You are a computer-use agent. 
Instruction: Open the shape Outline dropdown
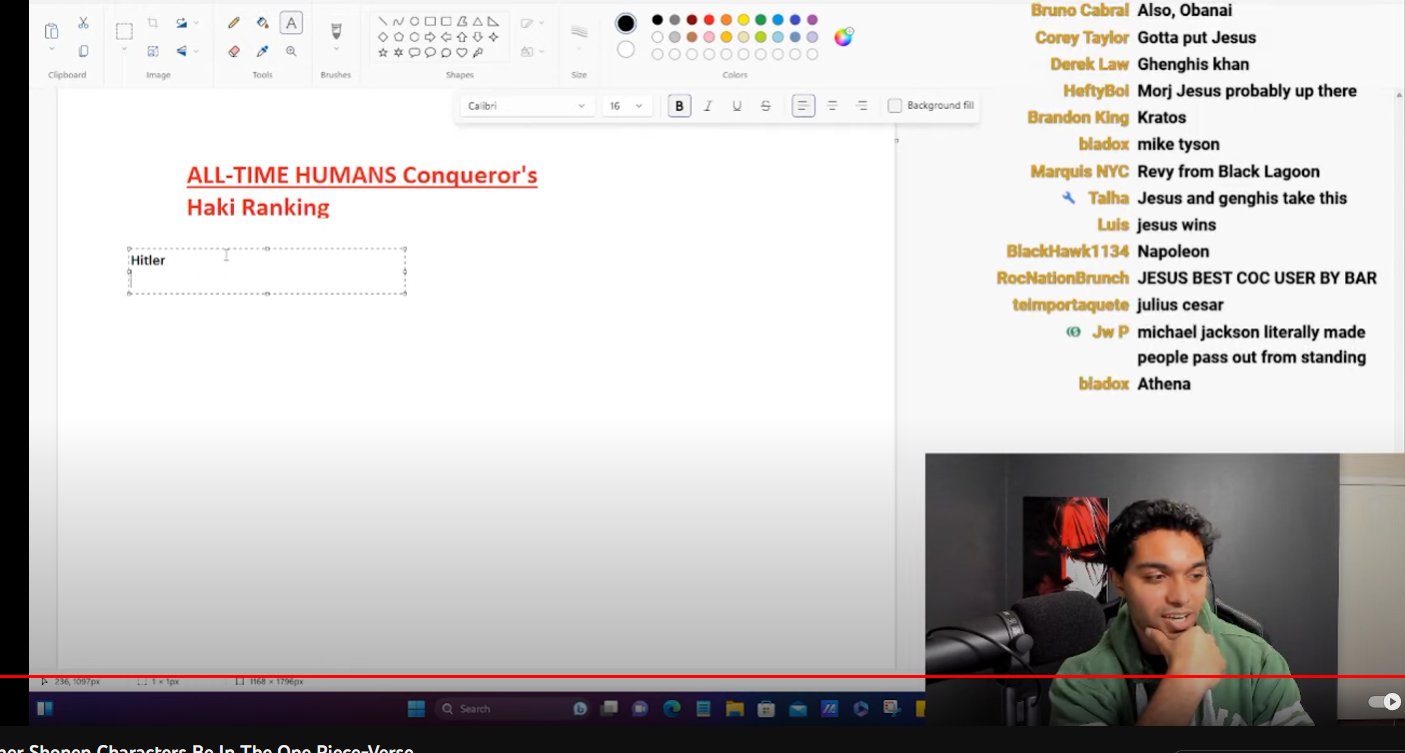(x=531, y=22)
